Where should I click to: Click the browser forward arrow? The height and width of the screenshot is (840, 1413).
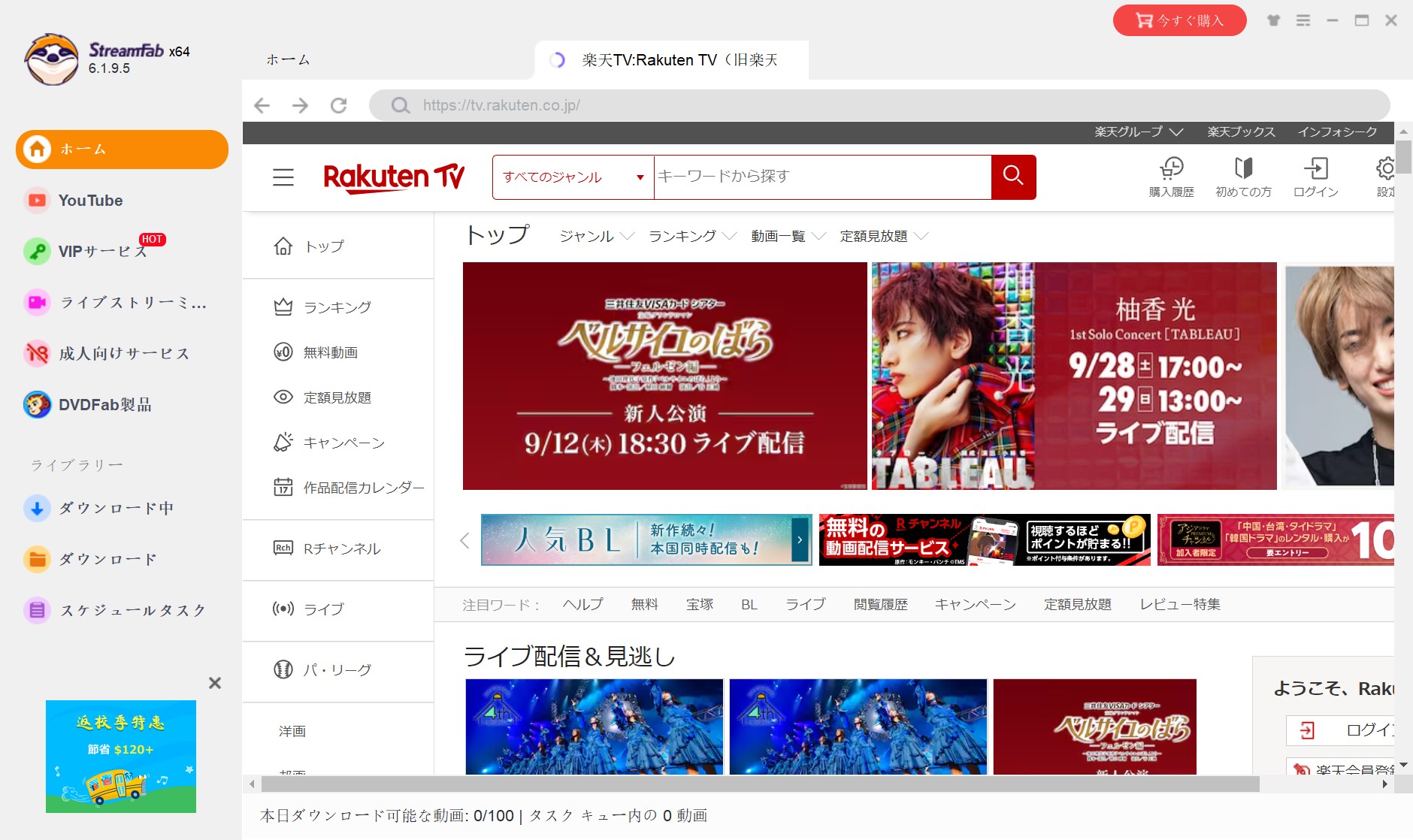click(301, 105)
